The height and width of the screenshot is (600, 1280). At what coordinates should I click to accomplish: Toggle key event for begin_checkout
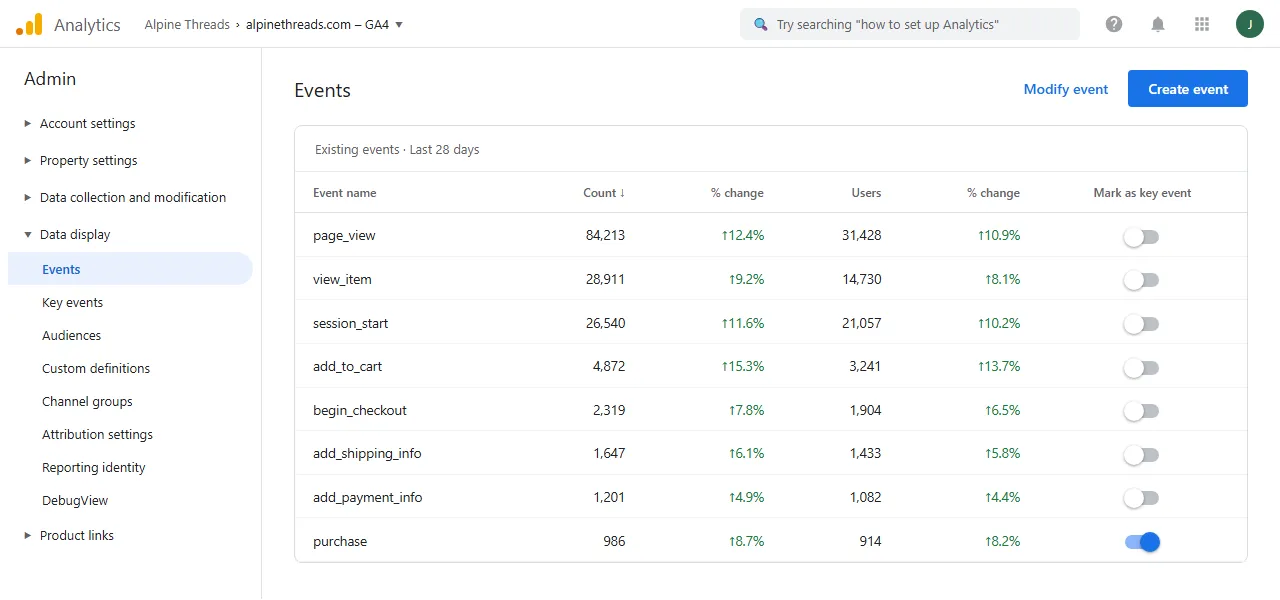[x=1141, y=411]
